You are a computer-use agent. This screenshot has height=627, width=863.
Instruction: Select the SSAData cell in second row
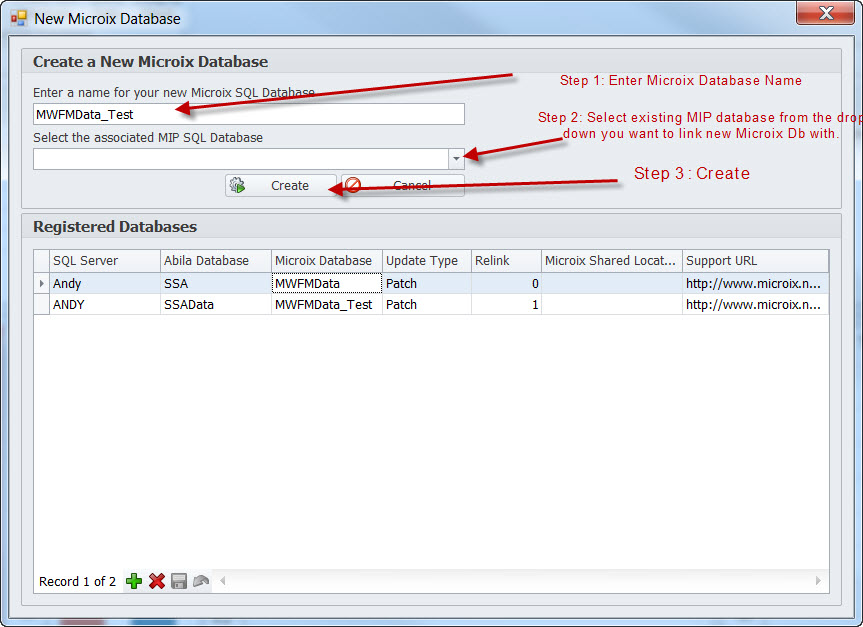tap(215, 305)
